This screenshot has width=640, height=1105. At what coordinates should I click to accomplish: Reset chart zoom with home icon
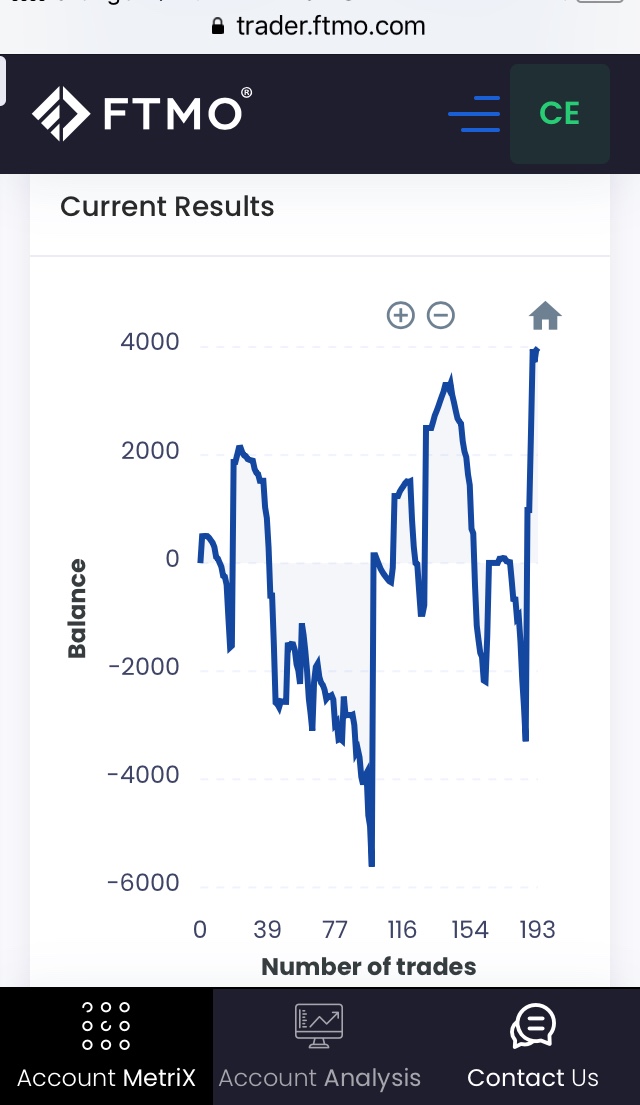tap(545, 317)
